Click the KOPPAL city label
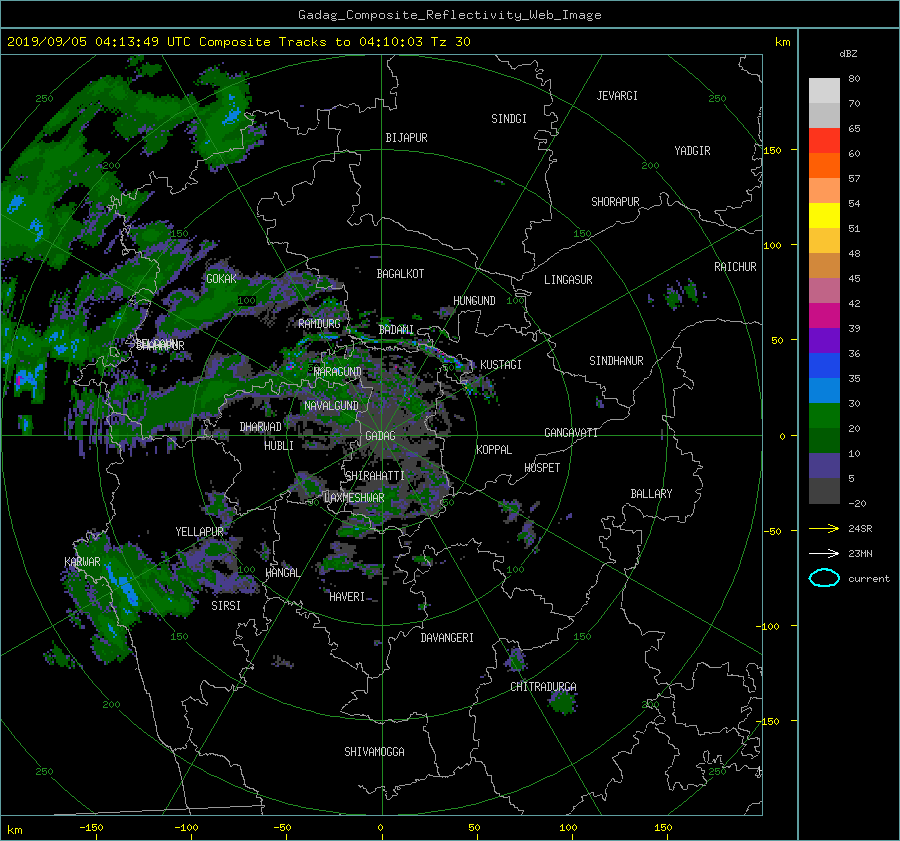 click(x=494, y=450)
